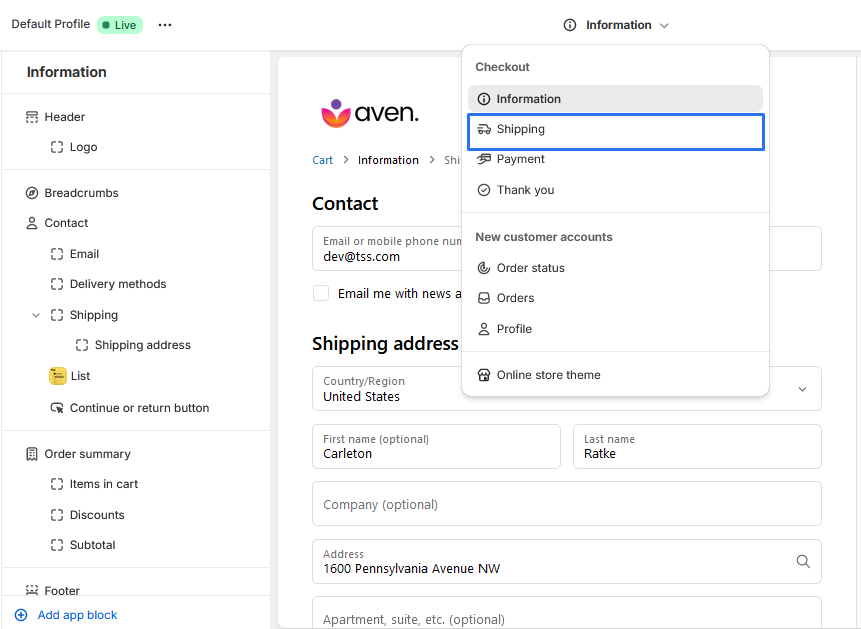Open Online store theme from menu
This screenshot has height=629, width=861.
pyautogui.click(x=548, y=375)
